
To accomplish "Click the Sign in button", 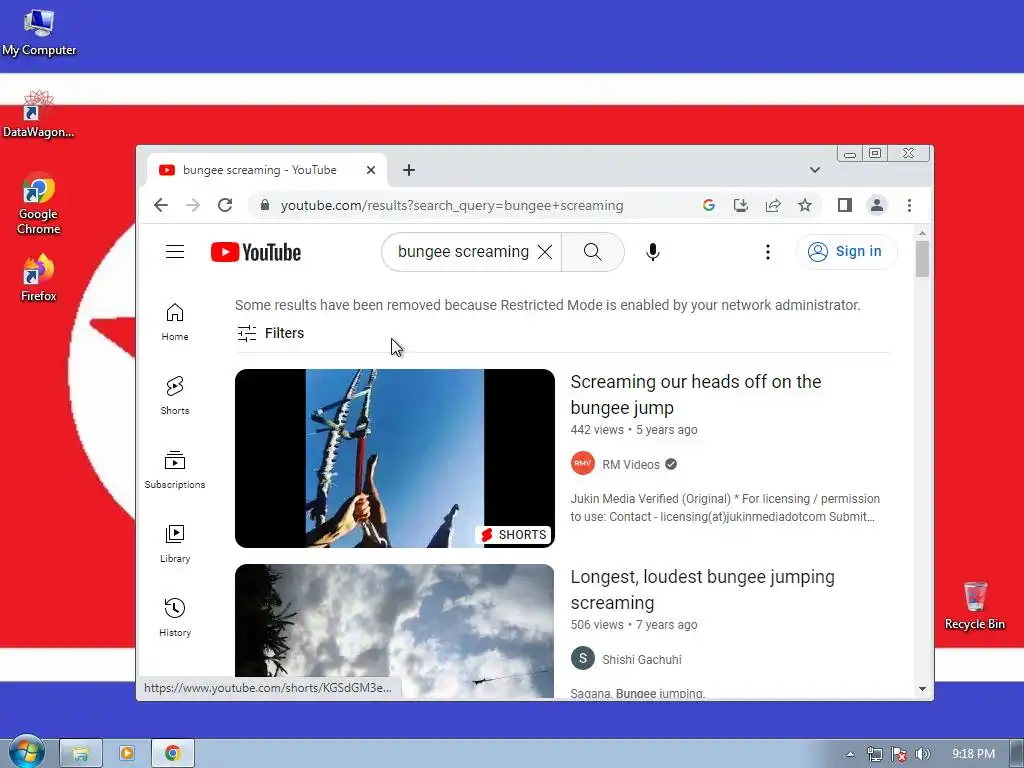I will point(846,251).
